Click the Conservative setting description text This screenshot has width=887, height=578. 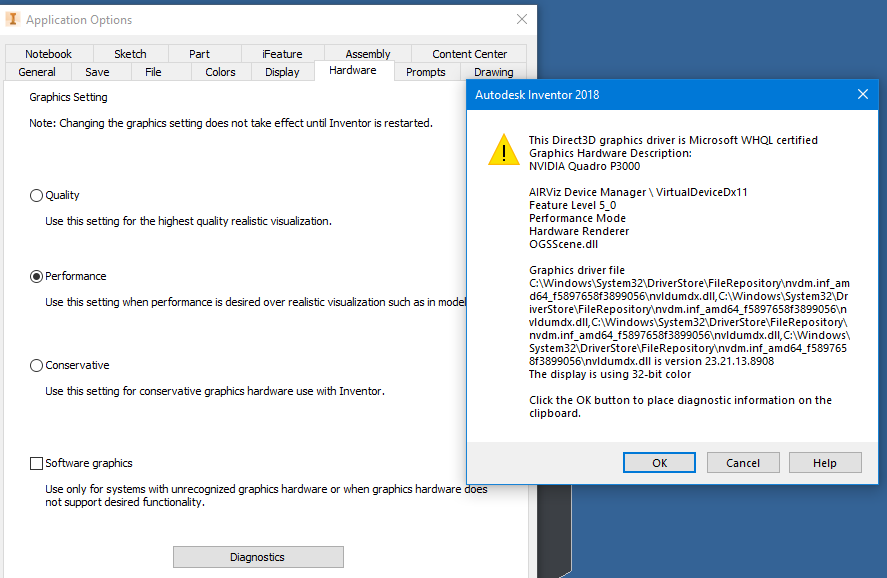(215, 391)
